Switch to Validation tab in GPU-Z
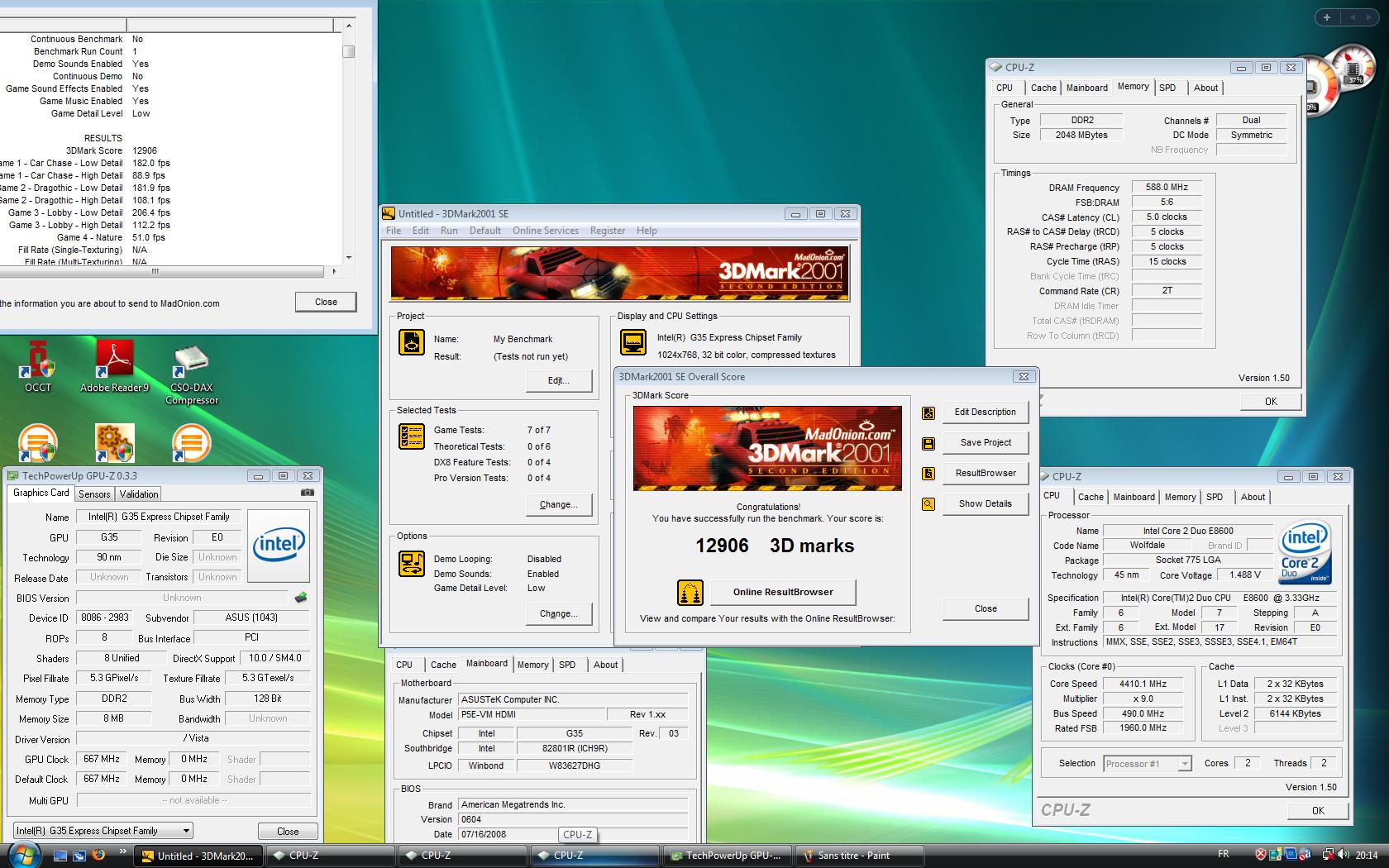 coord(139,494)
